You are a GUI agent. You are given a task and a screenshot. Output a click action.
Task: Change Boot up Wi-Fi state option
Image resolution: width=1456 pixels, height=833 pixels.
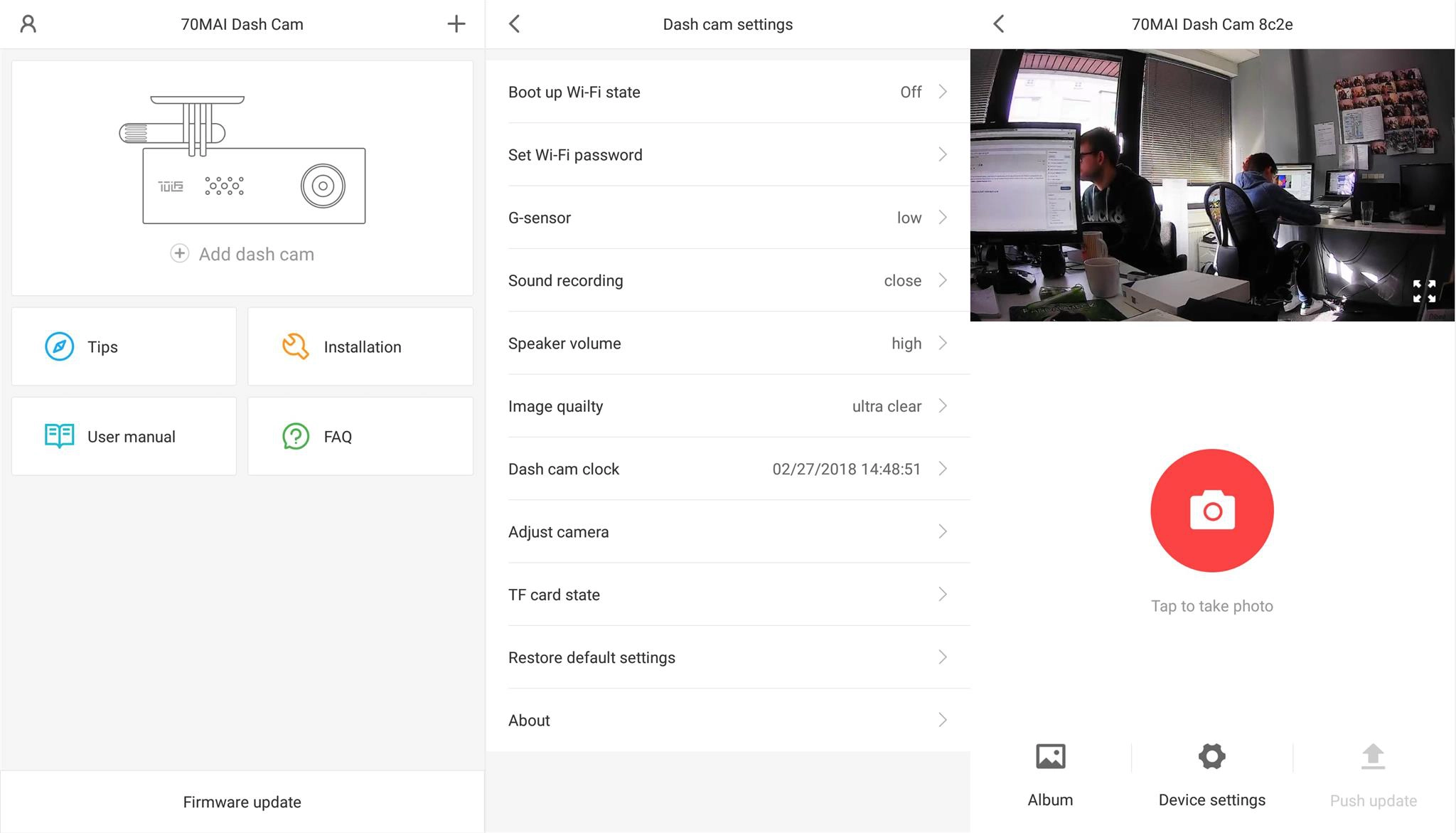click(728, 92)
